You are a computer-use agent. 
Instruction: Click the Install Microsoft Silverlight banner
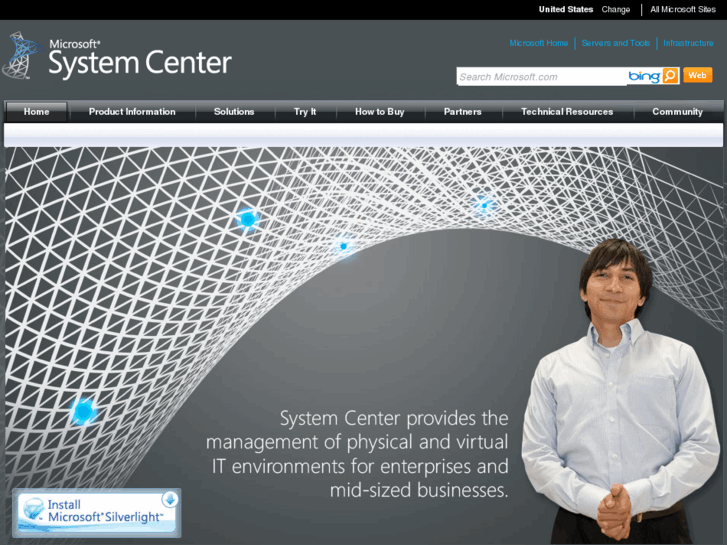click(x=97, y=513)
